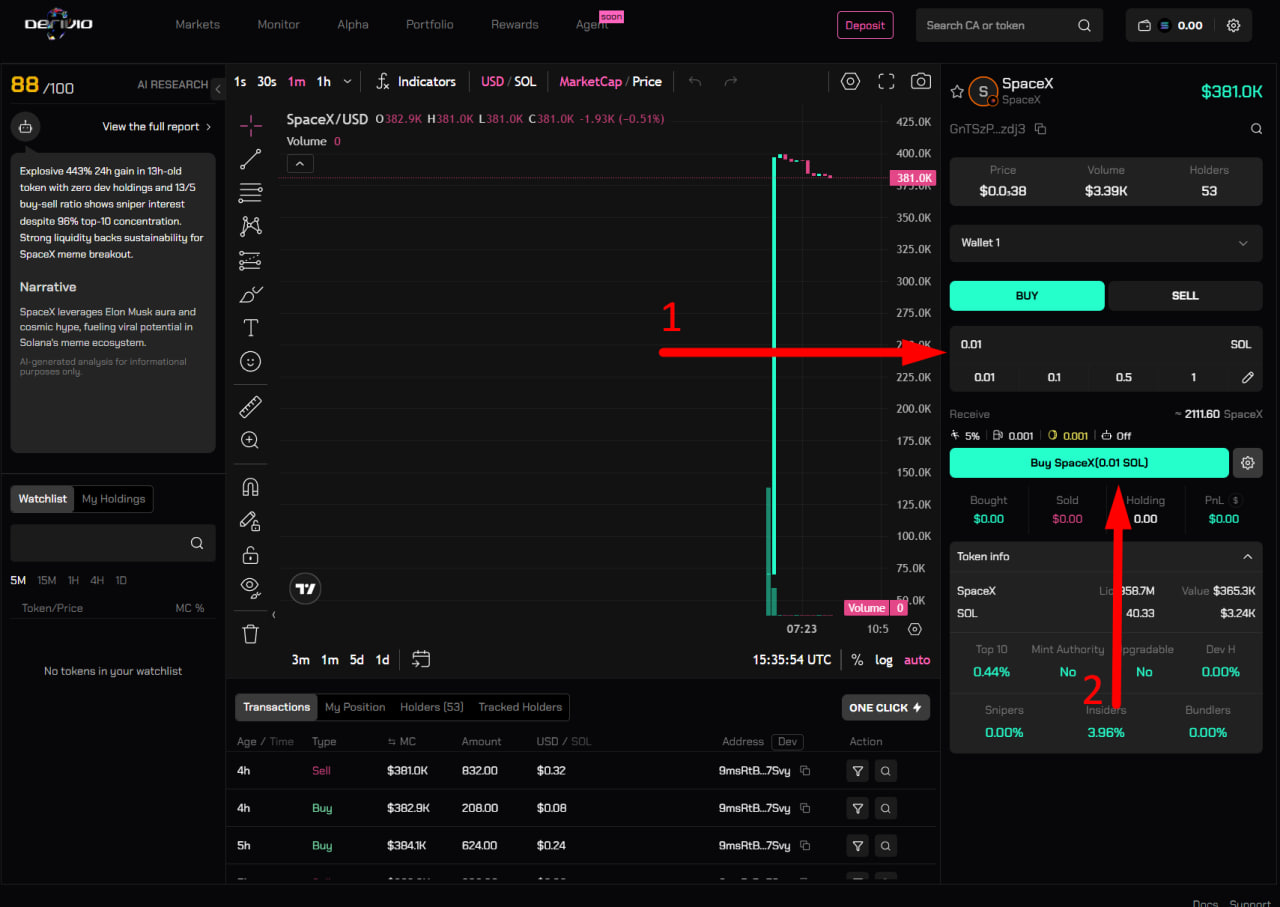Enable log scale on the chart

(x=884, y=660)
